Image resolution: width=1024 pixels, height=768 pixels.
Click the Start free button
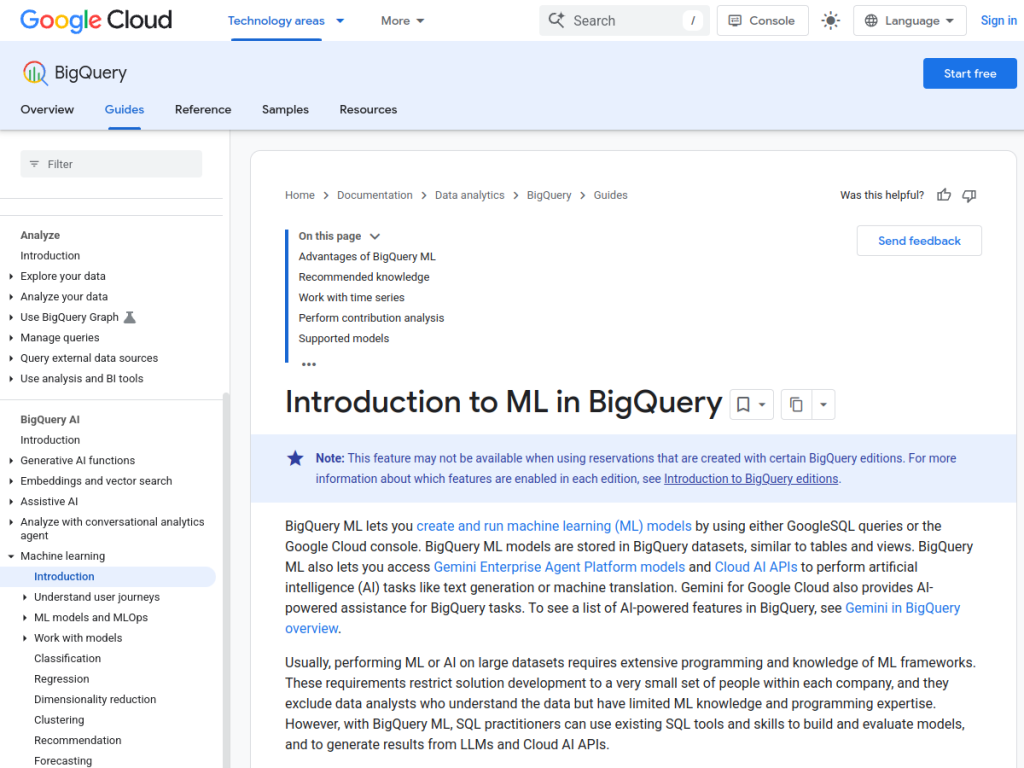pyautogui.click(x=970, y=73)
